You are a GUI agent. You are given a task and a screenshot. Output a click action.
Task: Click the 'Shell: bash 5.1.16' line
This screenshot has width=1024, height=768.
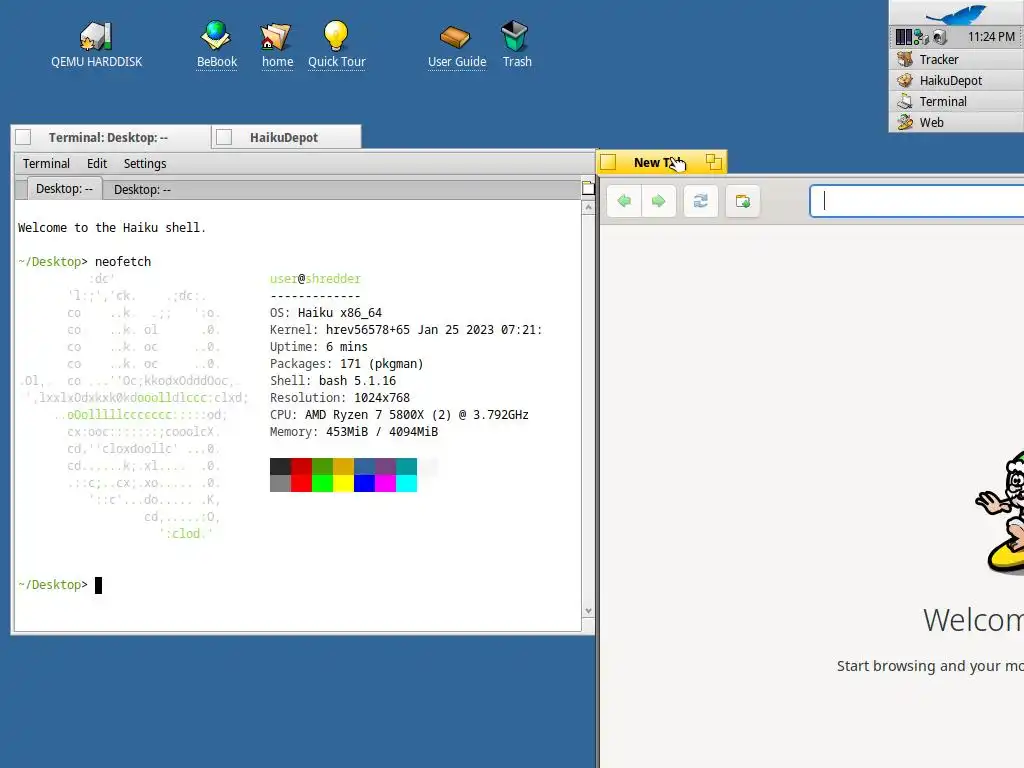[333, 381]
